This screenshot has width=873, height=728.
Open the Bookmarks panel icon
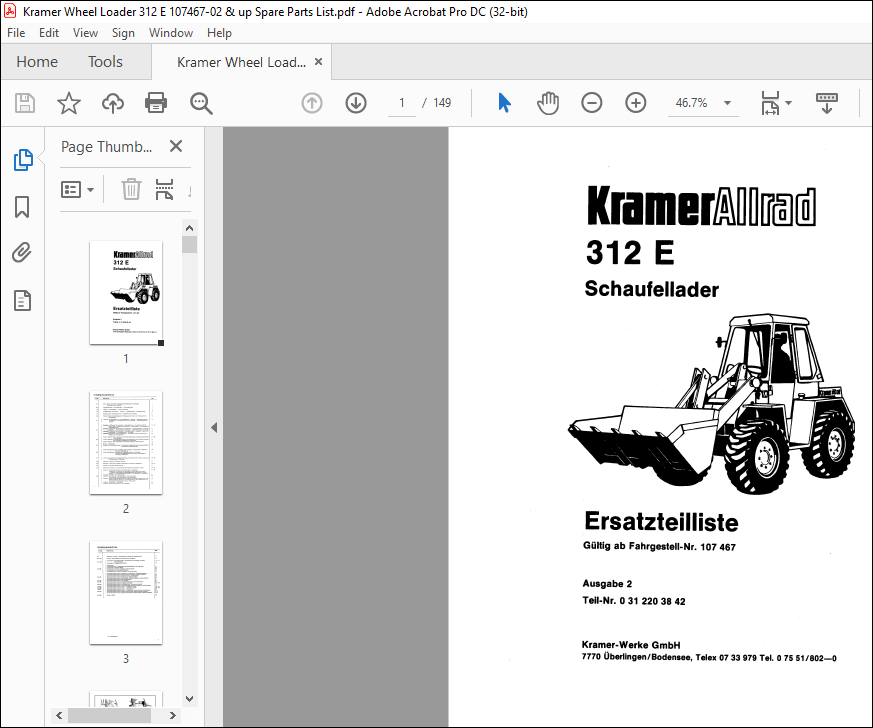[22, 207]
